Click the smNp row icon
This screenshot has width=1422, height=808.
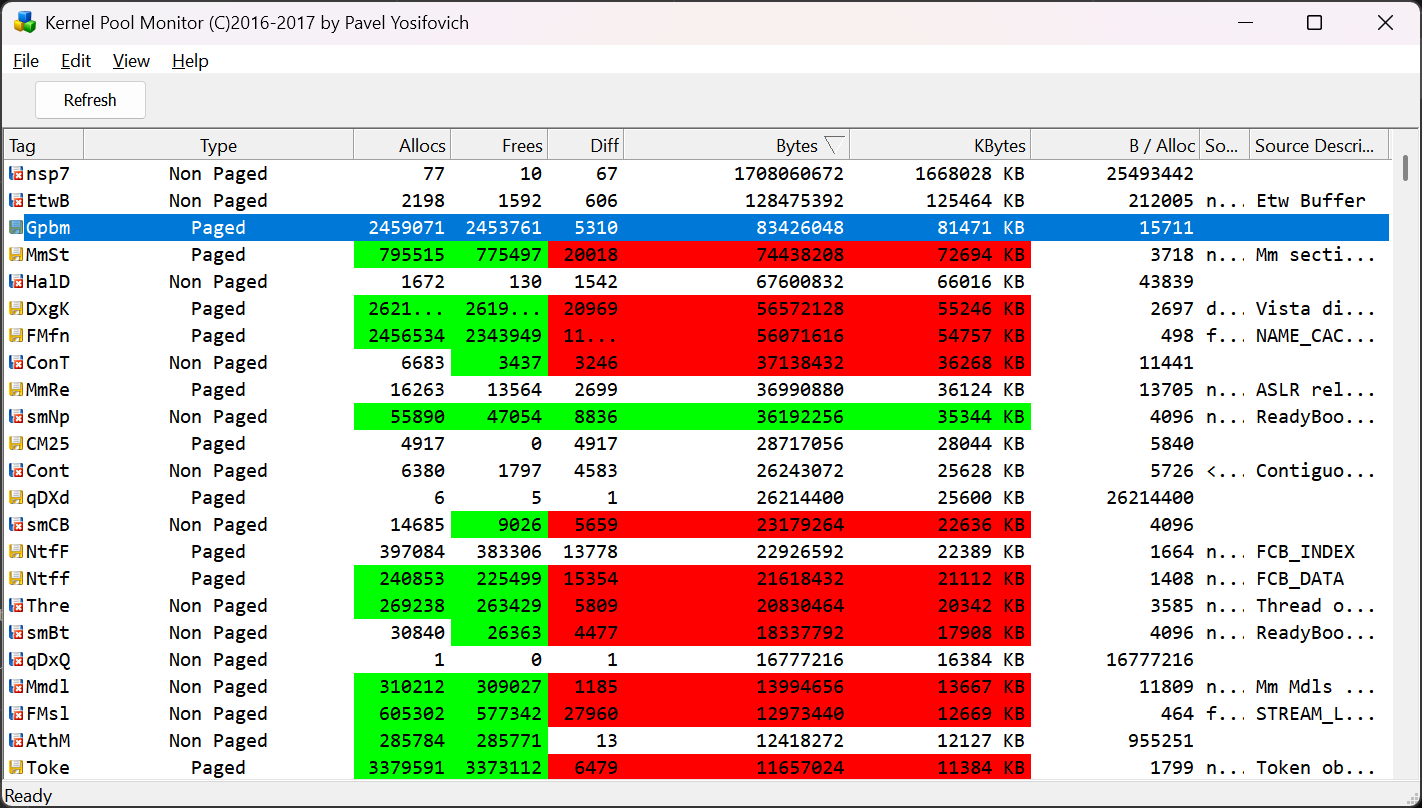pyautogui.click(x=16, y=417)
